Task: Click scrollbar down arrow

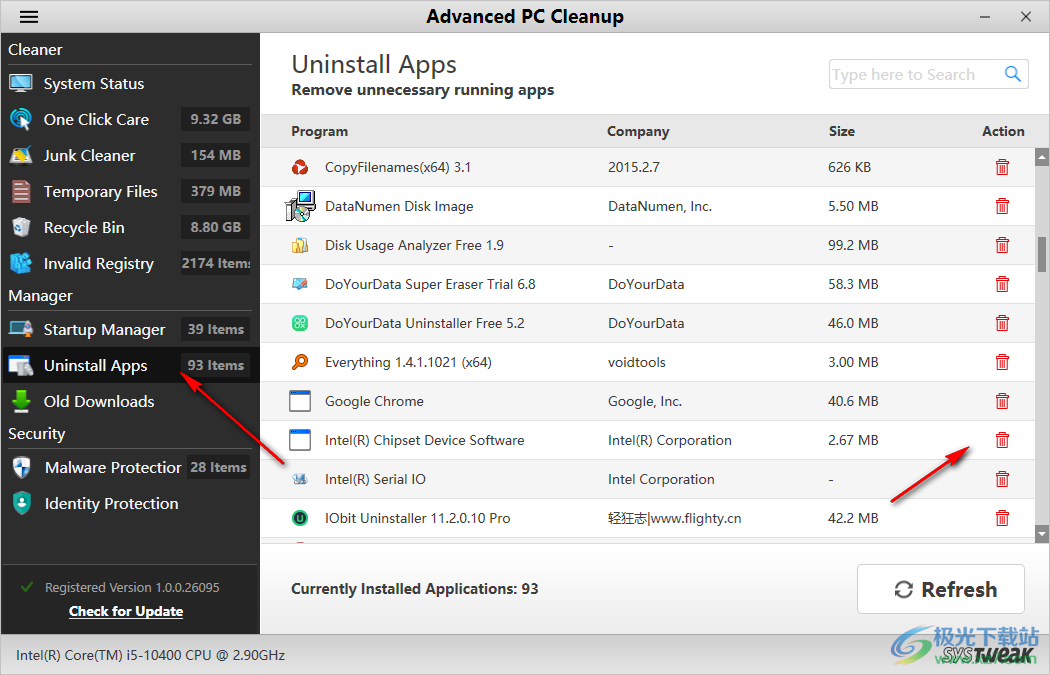Action: [x=1041, y=534]
